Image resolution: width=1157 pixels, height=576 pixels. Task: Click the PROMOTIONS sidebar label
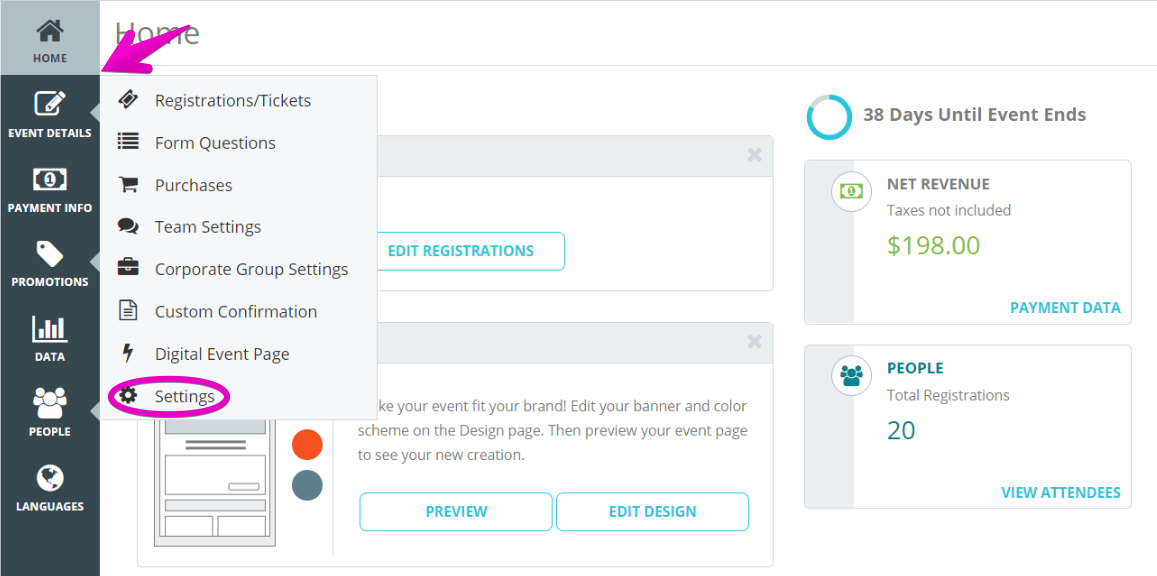50,282
